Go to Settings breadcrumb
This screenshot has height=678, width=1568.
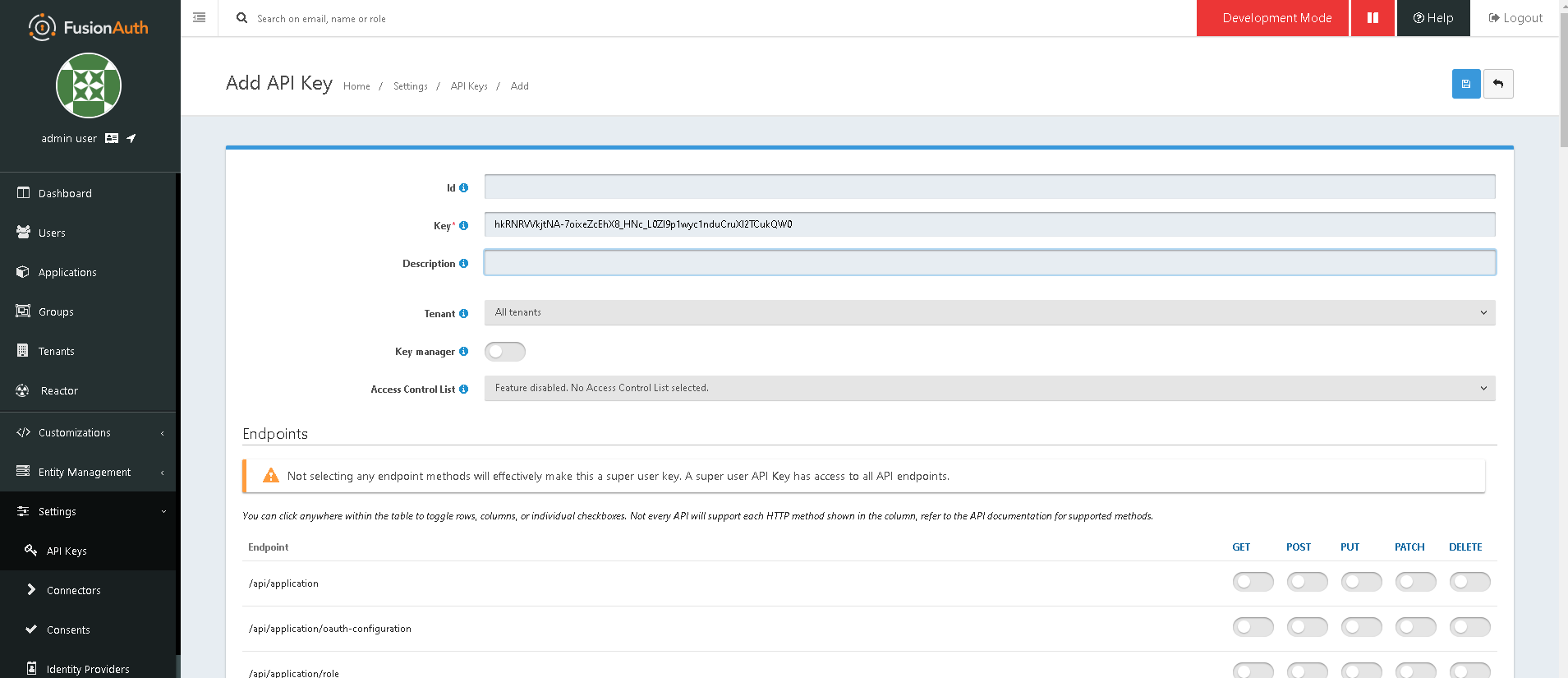tap(410, 86)
